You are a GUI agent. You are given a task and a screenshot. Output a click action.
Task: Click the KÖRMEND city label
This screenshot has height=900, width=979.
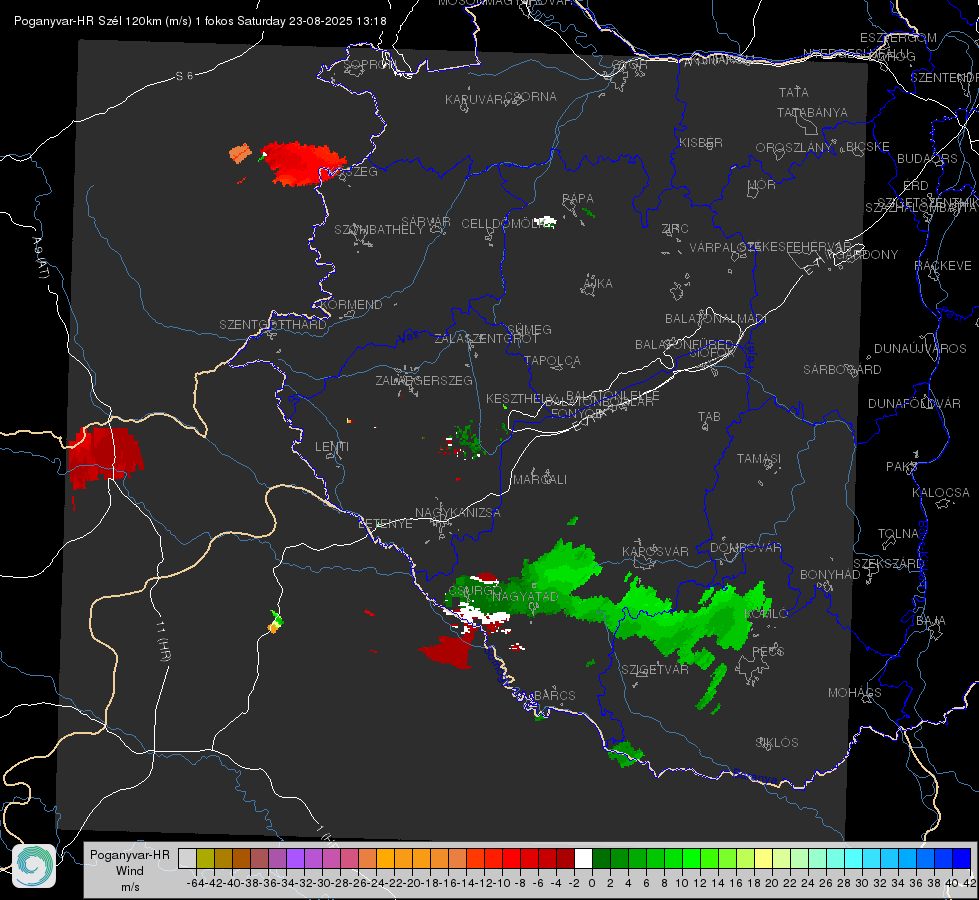(x=351, y=305)
